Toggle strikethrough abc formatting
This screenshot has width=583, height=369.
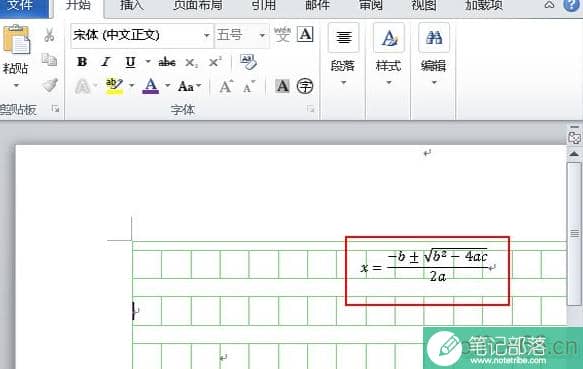click(167, 62)
